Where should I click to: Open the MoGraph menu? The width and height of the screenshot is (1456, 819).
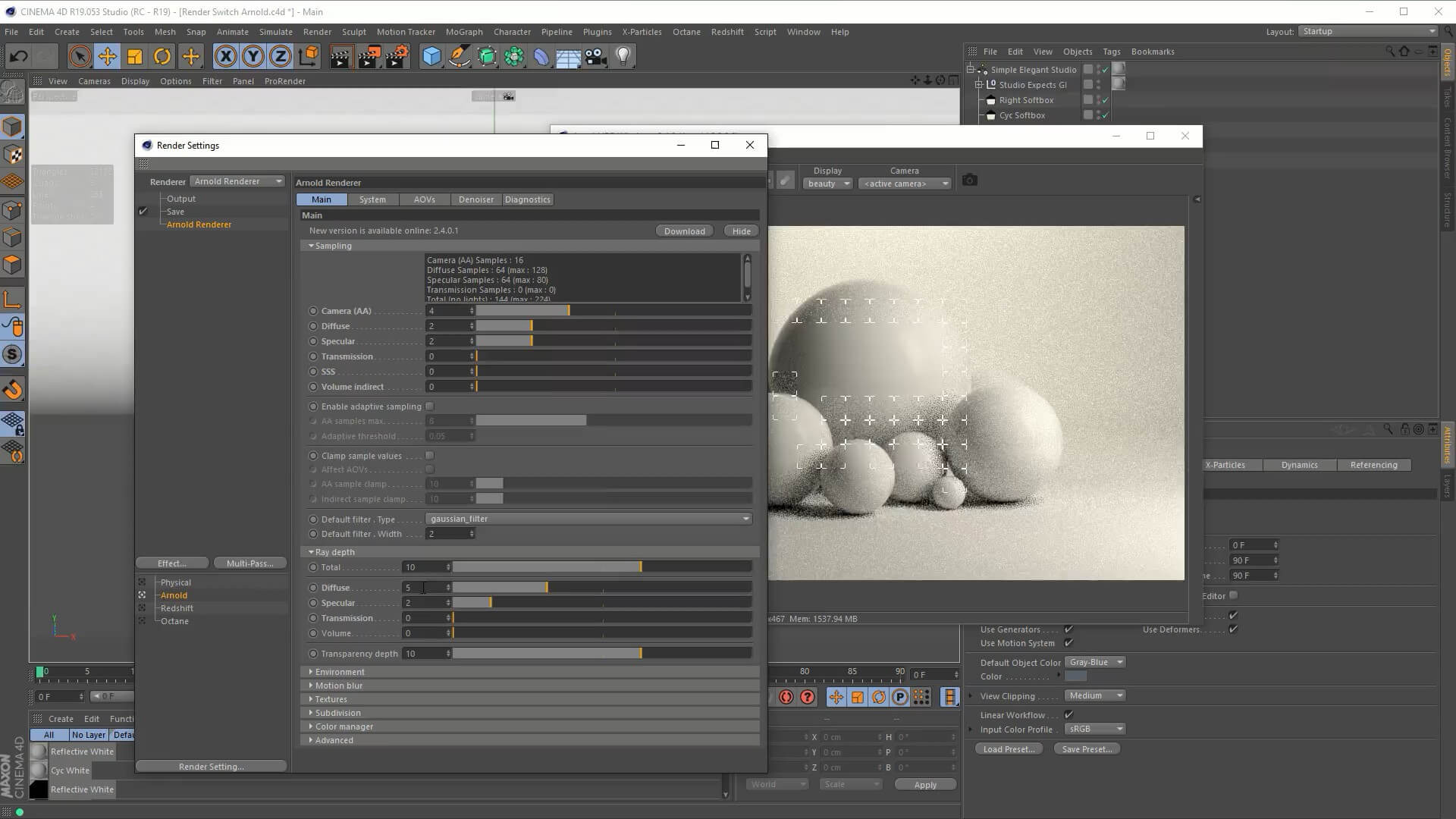coord(464,32)
